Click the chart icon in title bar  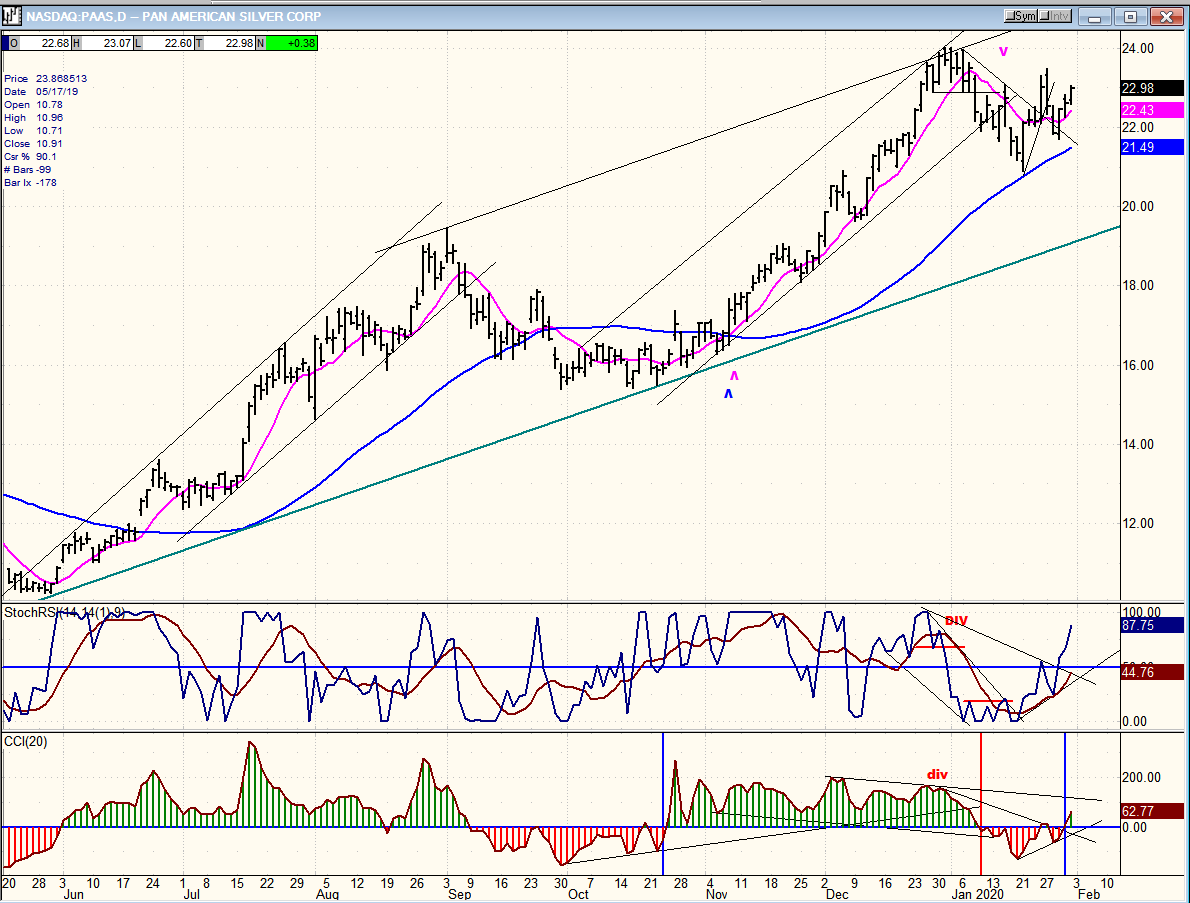(x=12, y=16)
